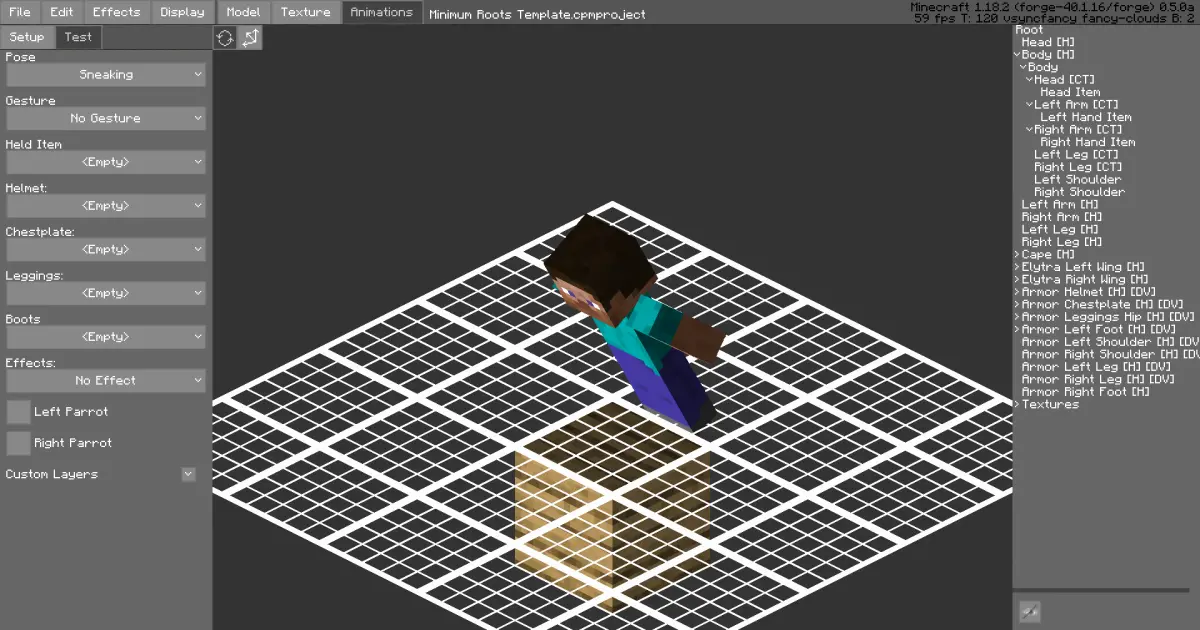Open the Pose dropdown showing Sneaking
1200x630 pixels.
click(106, 75)
